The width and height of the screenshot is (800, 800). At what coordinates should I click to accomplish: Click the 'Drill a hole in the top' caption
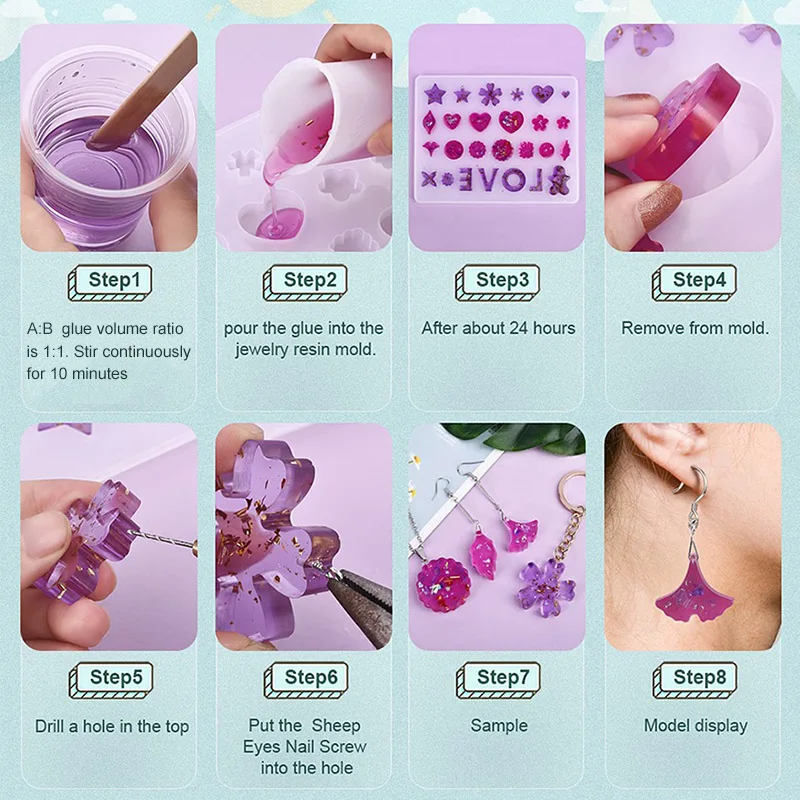(112, 727)
